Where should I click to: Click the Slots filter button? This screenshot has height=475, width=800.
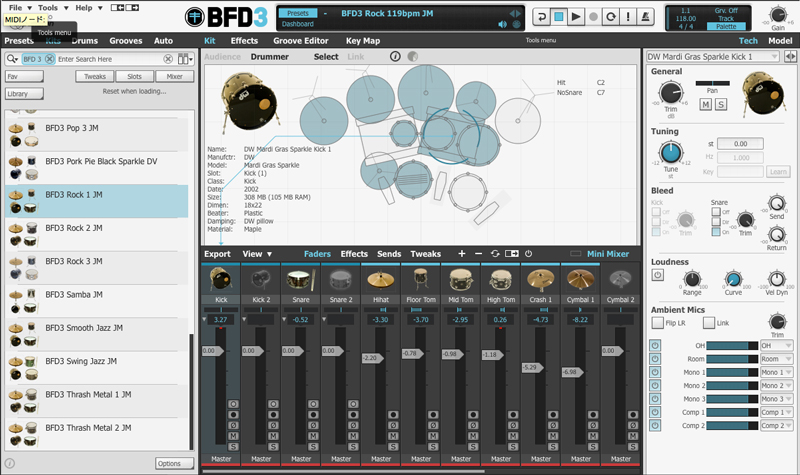pyautogui.click(x=135, y=77)
